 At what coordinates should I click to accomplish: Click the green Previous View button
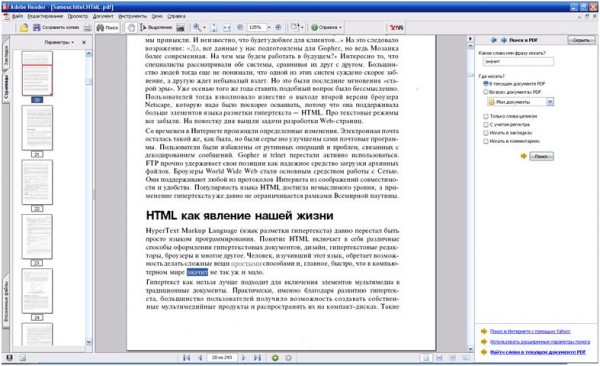click(275, 358)
